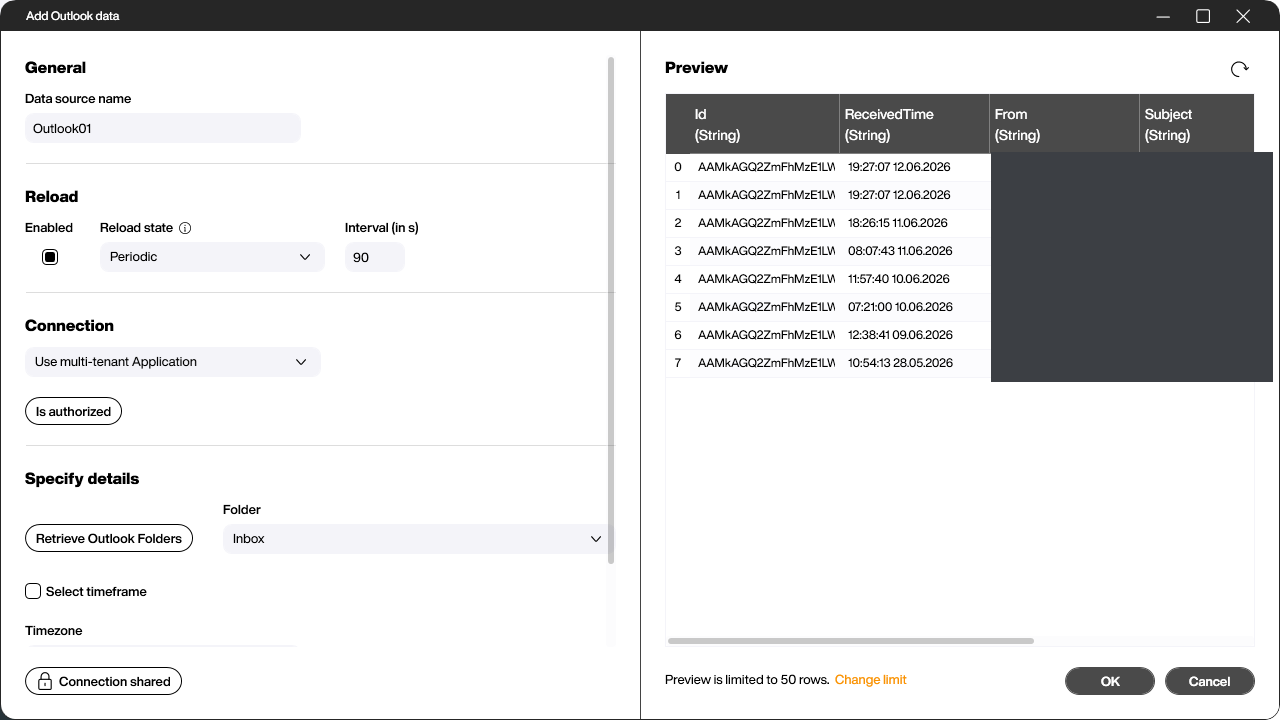Select the Subject column header
The image size is (1280, 720).
[x=1196, y=124]
